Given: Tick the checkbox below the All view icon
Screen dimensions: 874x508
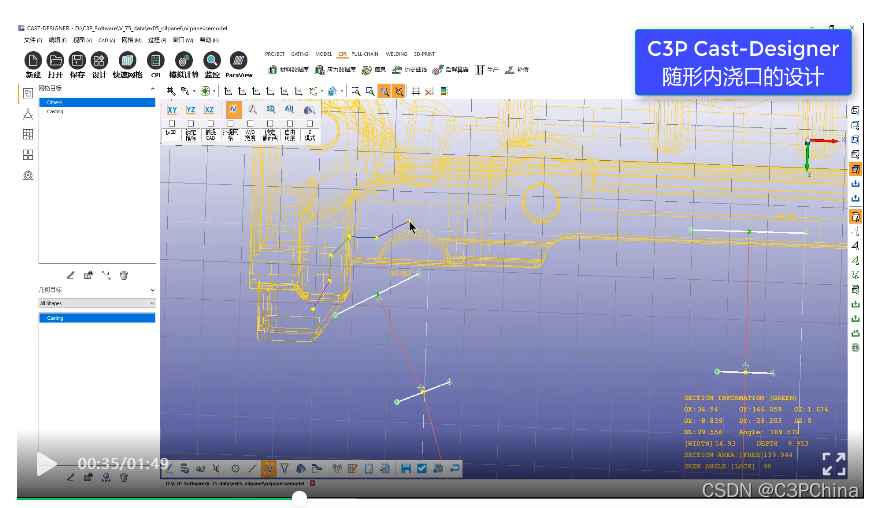Looking at the screenshot, I should (x=290, y=123).
